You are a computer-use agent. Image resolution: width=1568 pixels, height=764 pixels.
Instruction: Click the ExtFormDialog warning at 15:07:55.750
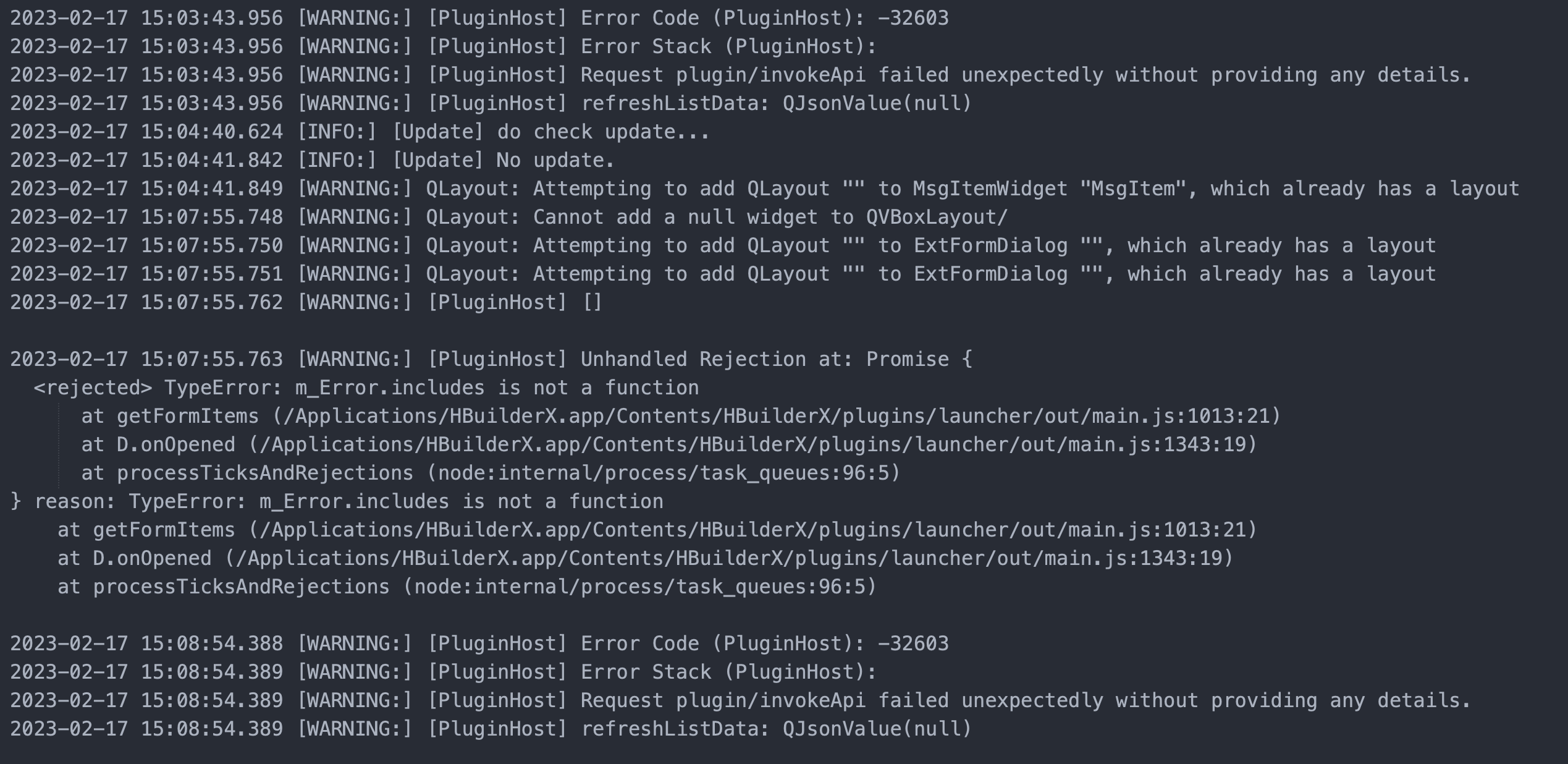click(722, 245)
